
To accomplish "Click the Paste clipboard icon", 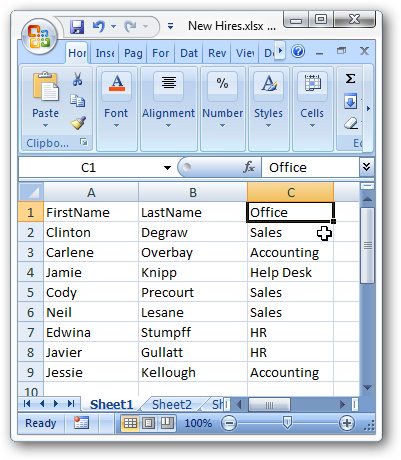I will click(46, 87).
